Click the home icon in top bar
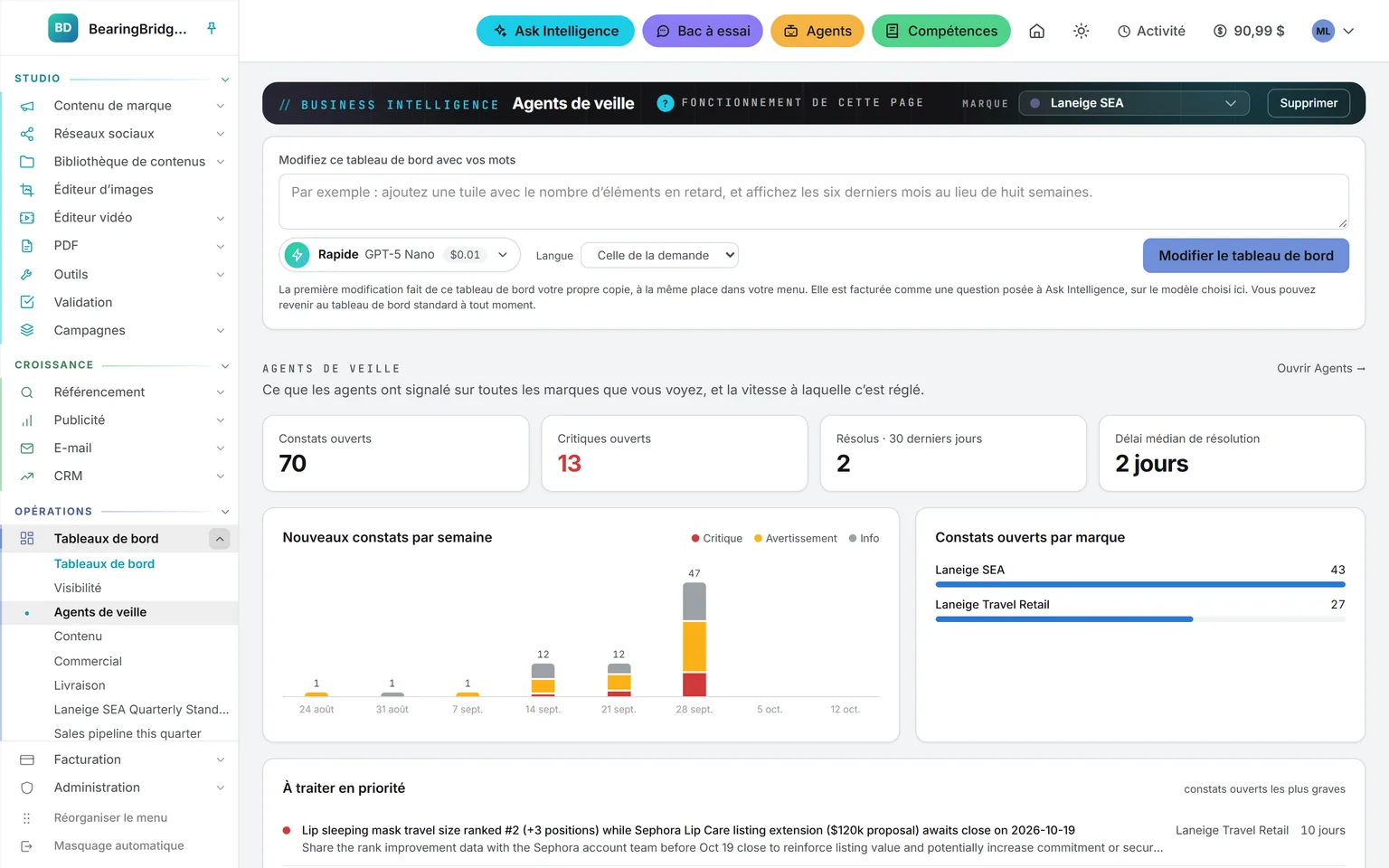 coord(1037,31)
